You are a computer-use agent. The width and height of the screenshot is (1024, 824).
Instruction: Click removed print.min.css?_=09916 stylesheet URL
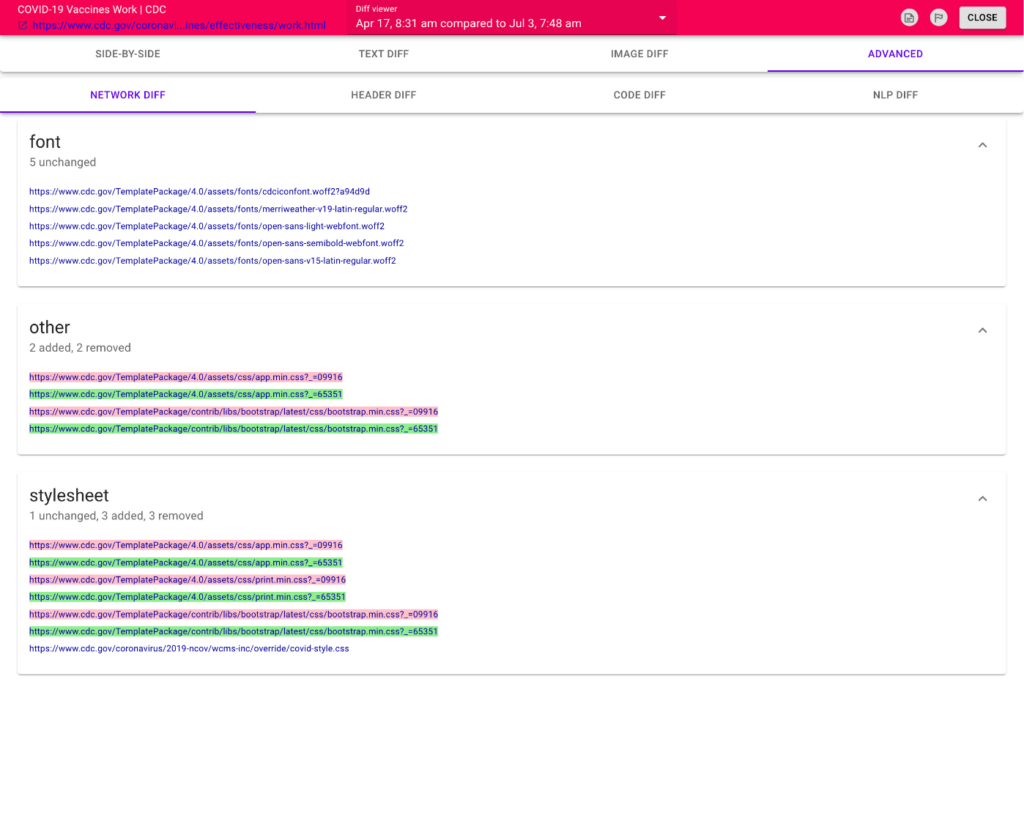(187, 579)
